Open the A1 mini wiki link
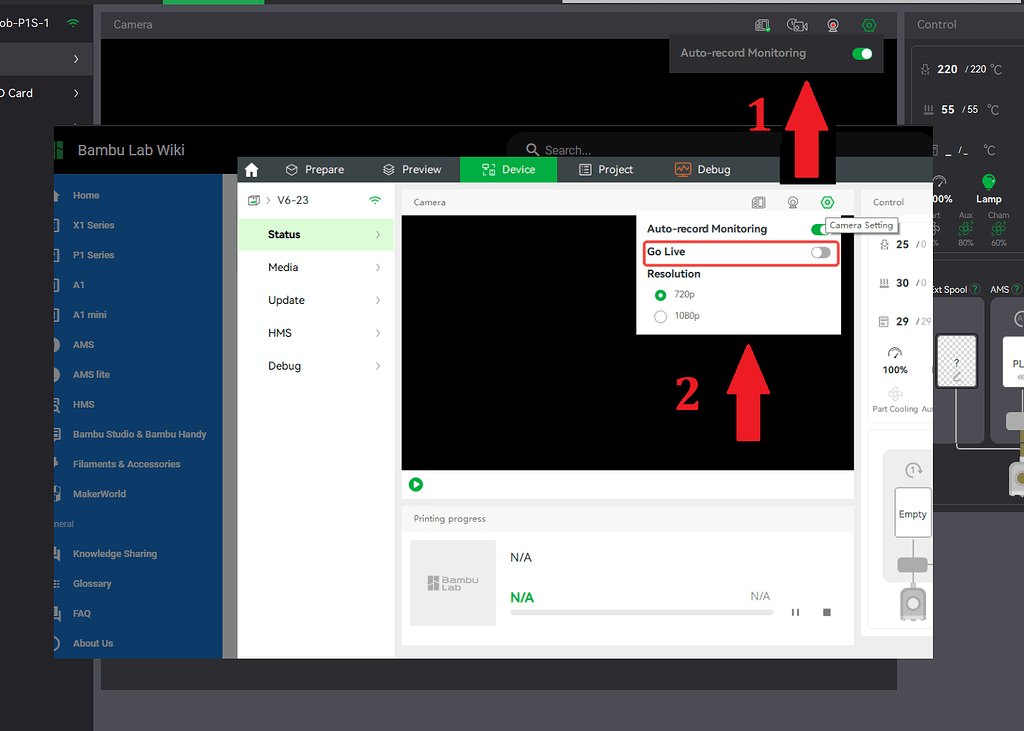Screen dimensions: 1024x731 pos(89,315)
